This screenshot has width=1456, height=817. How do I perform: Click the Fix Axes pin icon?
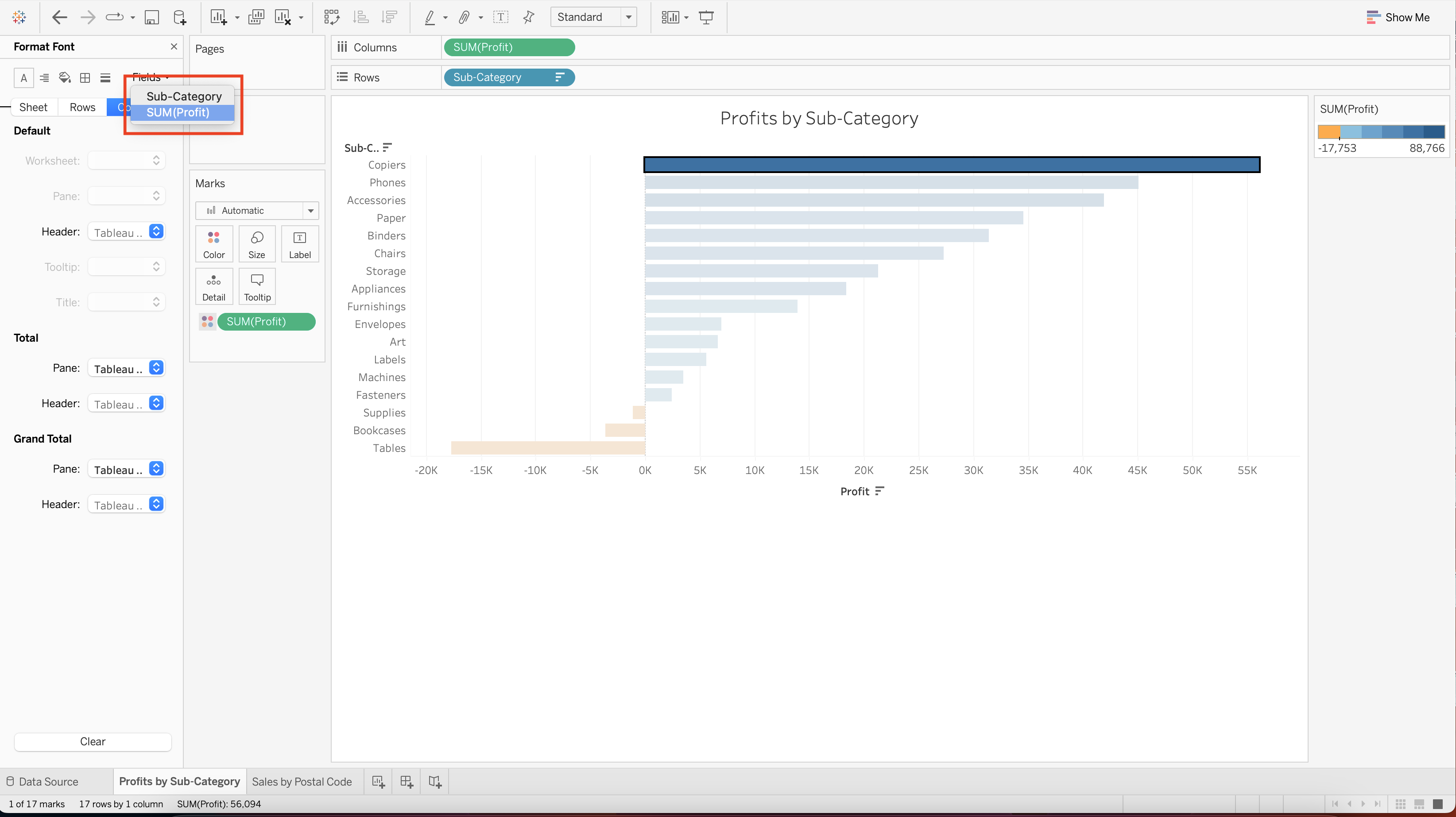529,18
